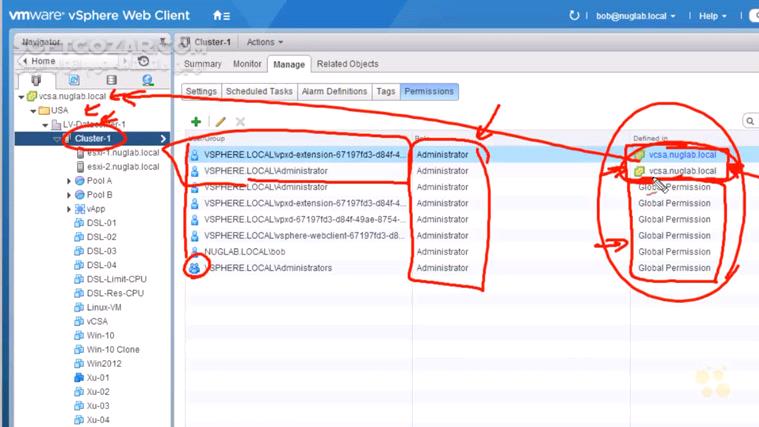Click the selected row's vcsa.nuglab.local link
759x427 pixels.
[x=683, y=155]
